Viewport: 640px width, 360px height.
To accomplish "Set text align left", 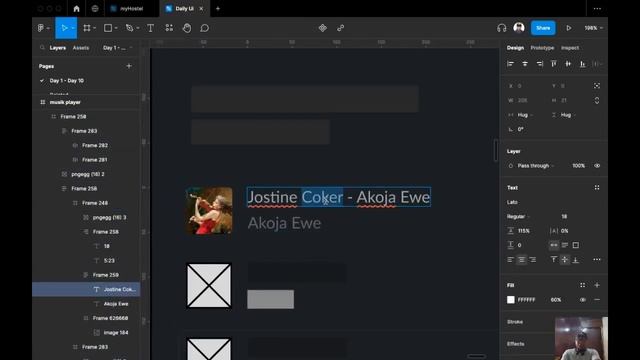I will 511,260.
